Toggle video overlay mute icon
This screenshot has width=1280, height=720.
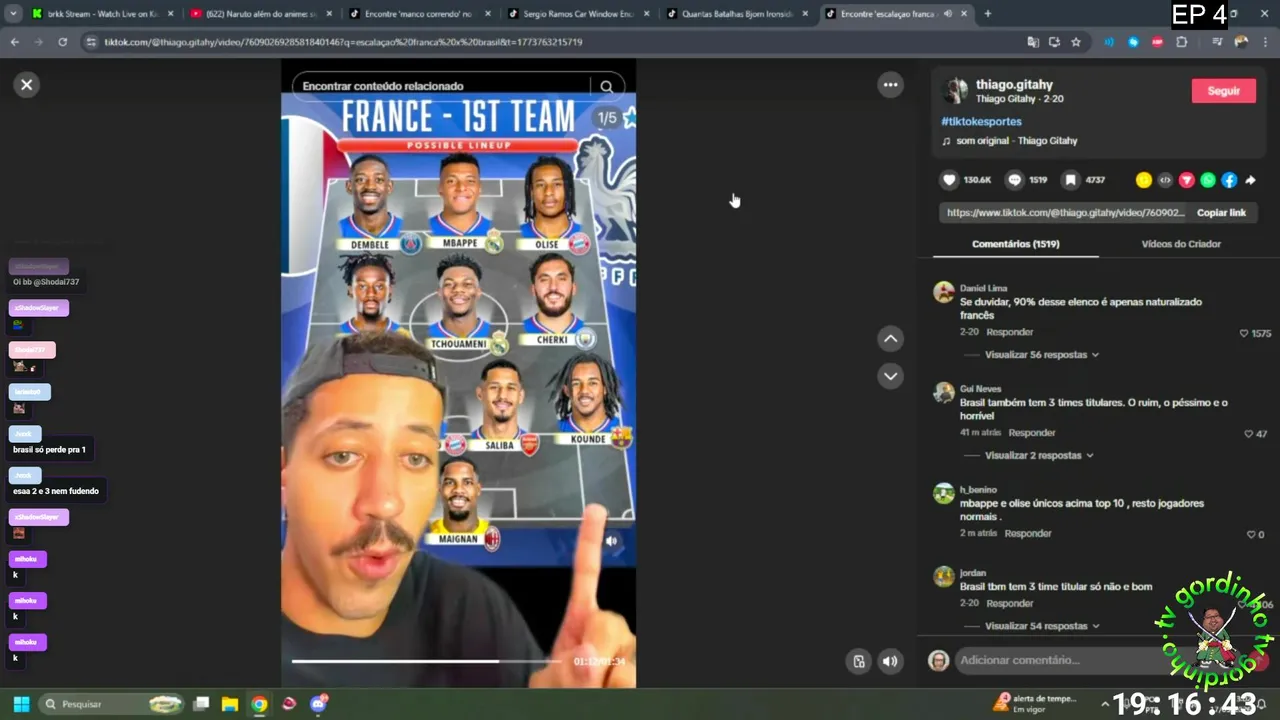coord(611,541)
